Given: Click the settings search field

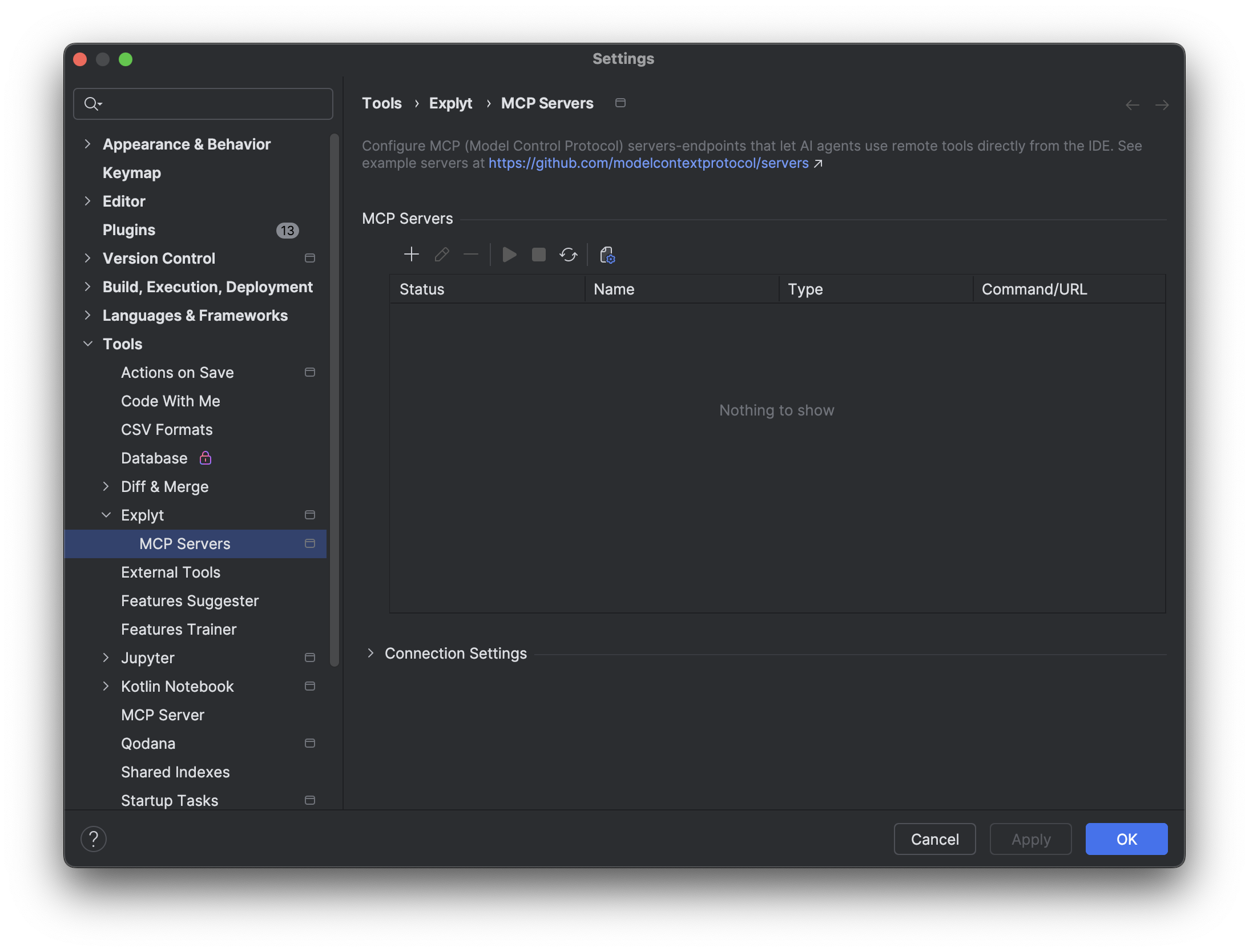Looking at the screenshot, I should coord(211,104).
